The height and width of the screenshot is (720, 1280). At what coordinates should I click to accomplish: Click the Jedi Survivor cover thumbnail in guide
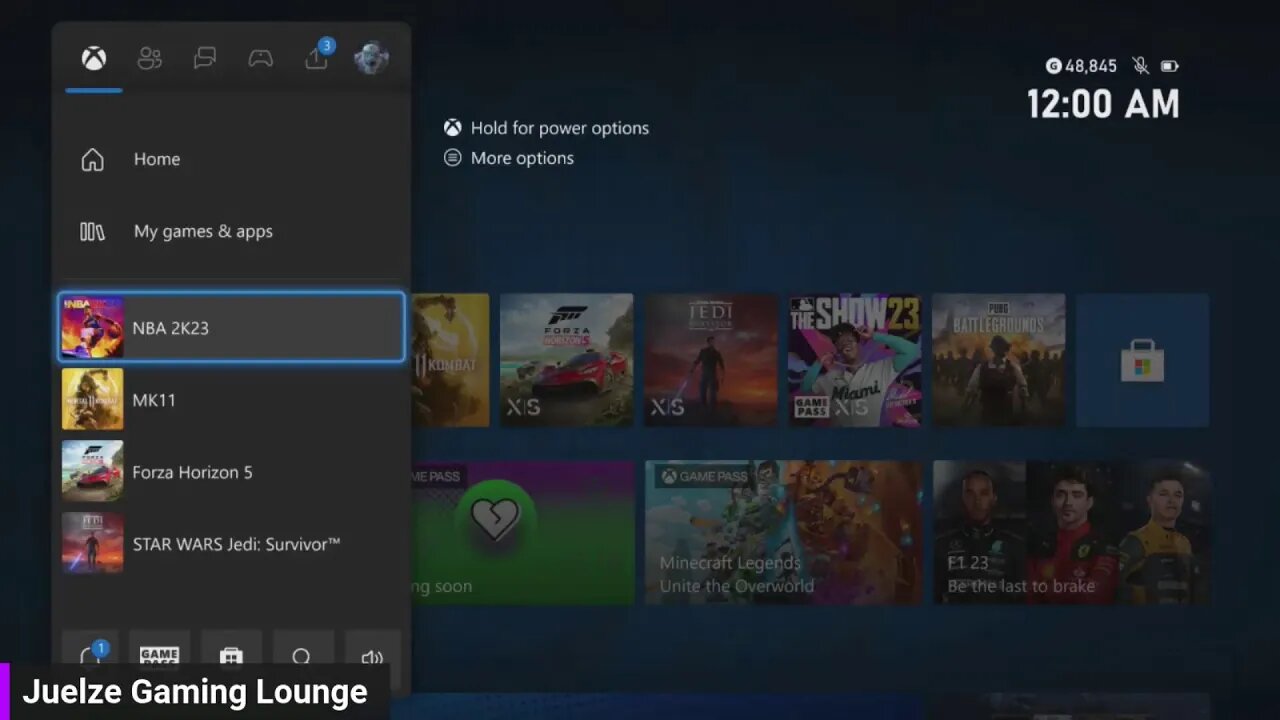[92, 543]
